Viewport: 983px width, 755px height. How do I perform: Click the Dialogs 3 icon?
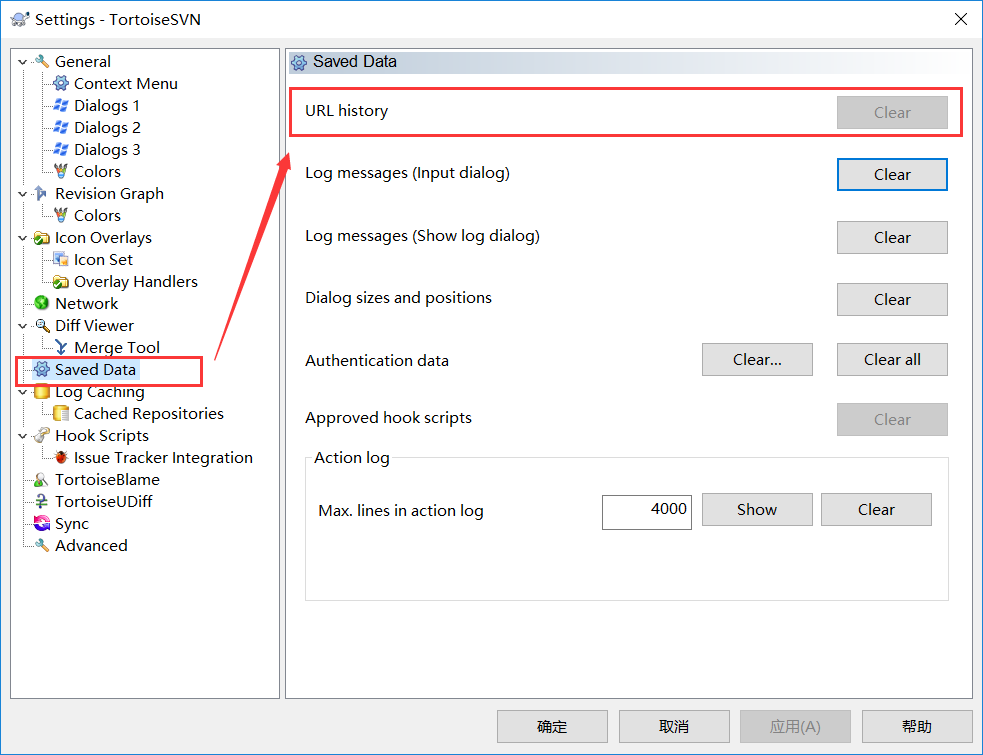tap(61, 149)
